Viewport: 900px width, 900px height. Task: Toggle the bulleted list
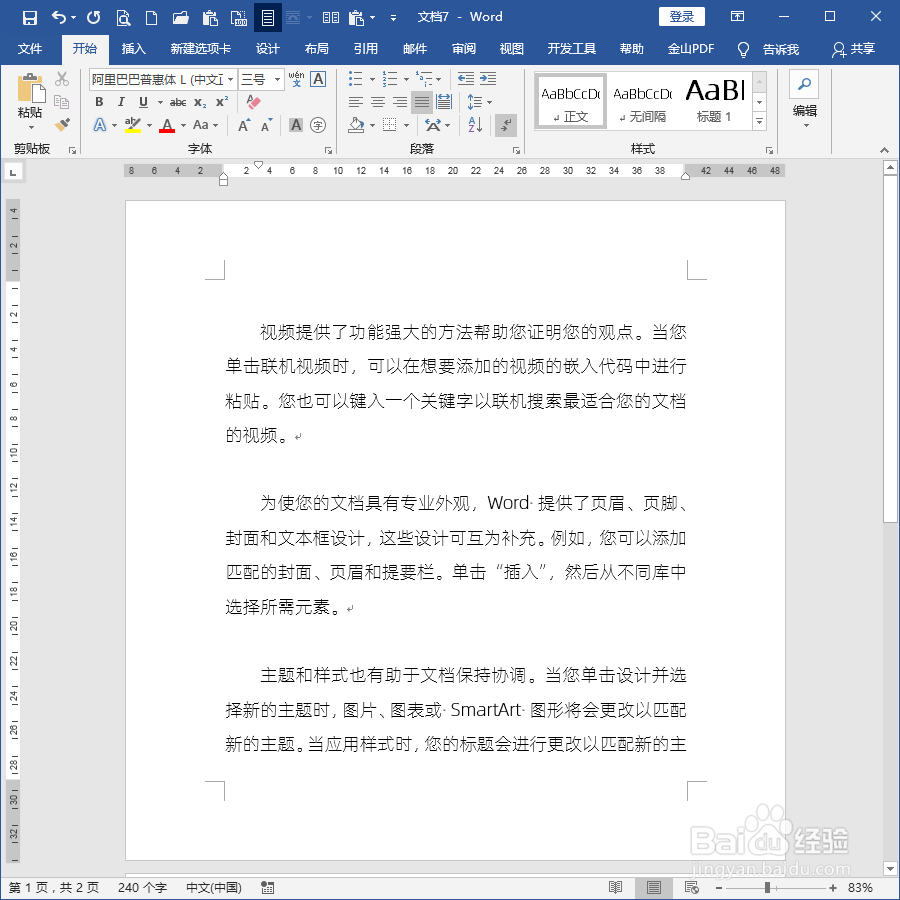click(354, 77)
